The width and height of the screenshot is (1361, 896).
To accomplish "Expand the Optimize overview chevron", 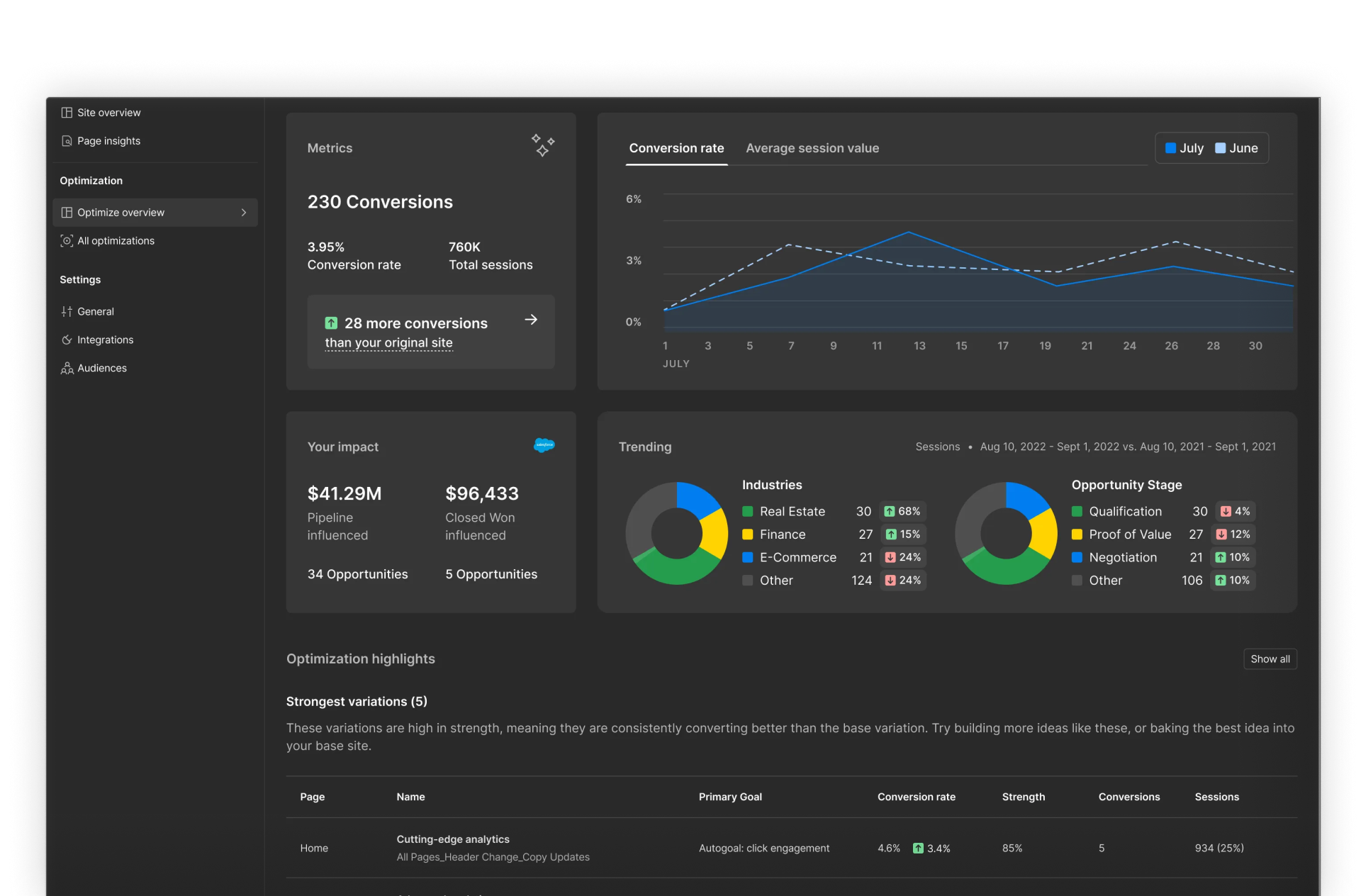I will pyautogui.click(x=244, y=212).
